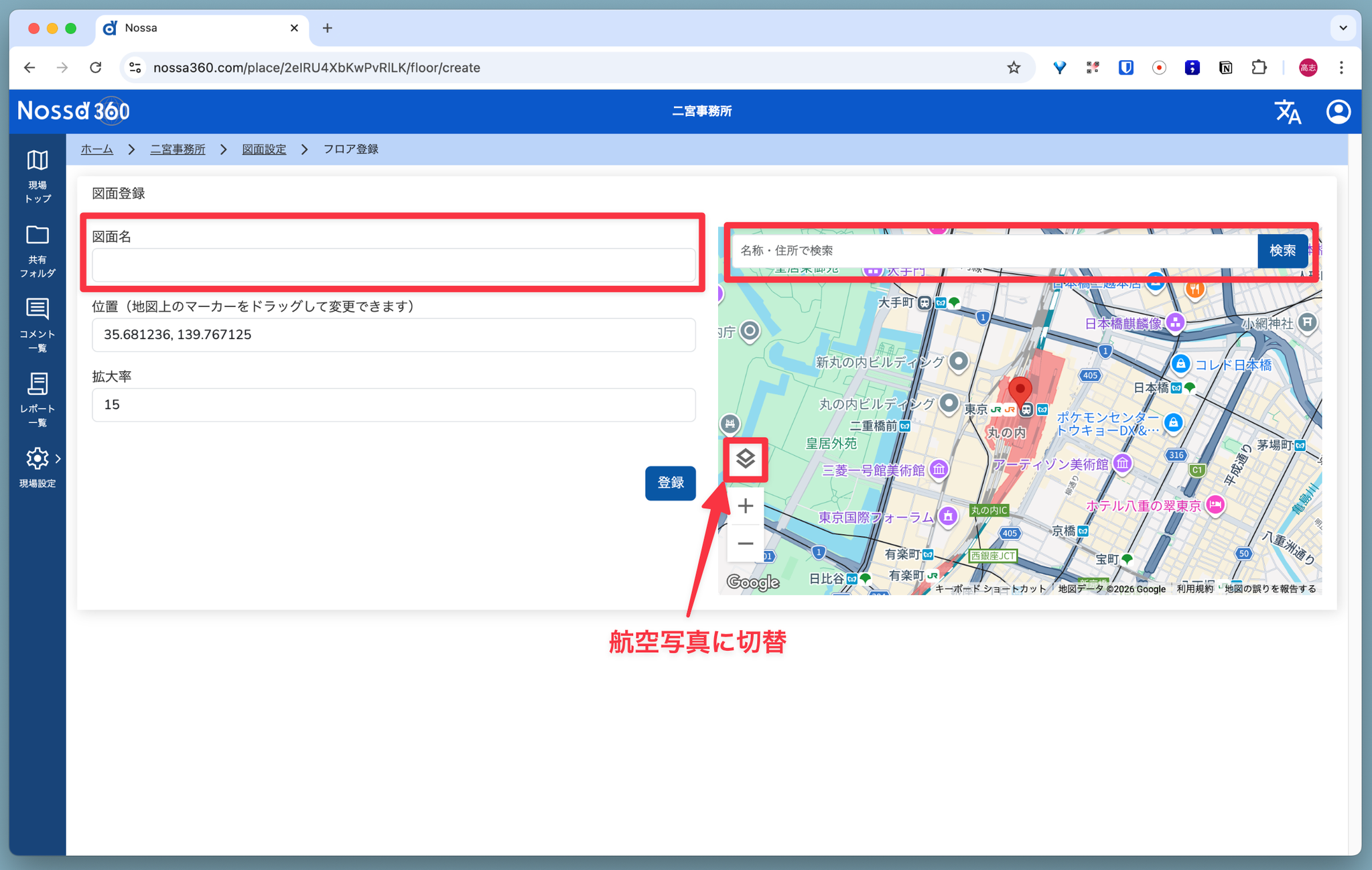
Task: Go to ホーム breadcrumb link
Action: pyautogui.click(x=96, y=149)
